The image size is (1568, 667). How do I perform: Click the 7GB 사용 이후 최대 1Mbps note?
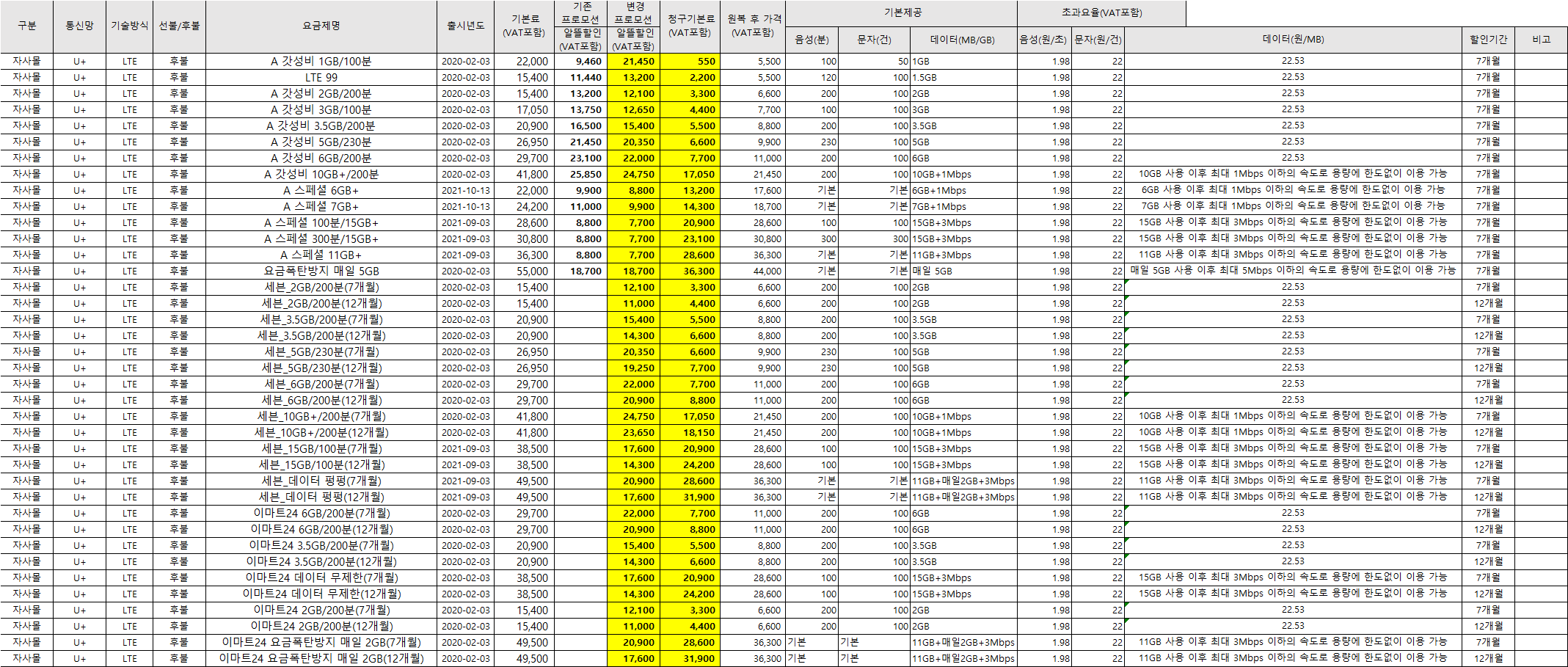1293,206
